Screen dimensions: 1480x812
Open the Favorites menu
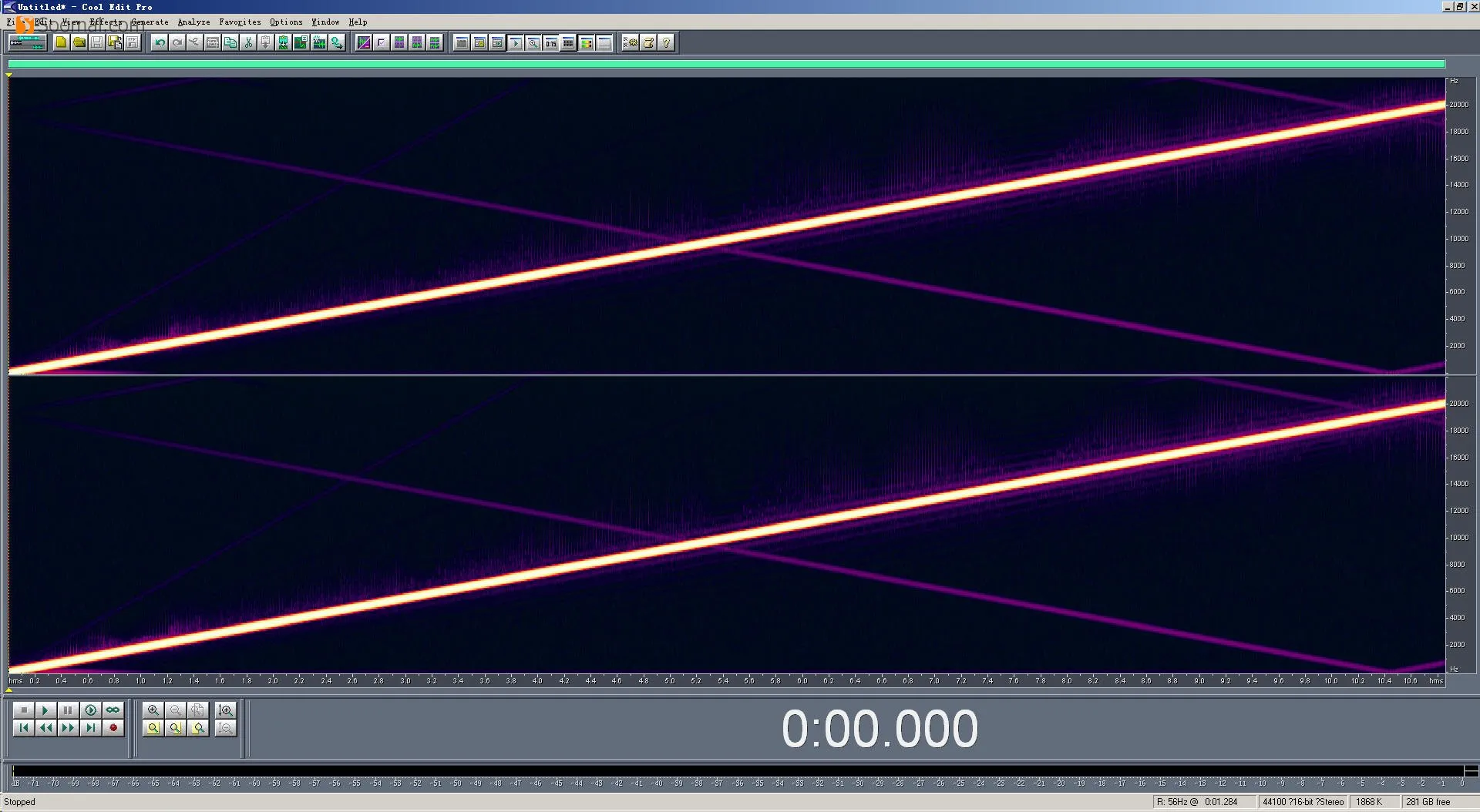pyautogui.click(x=240, y=22)
